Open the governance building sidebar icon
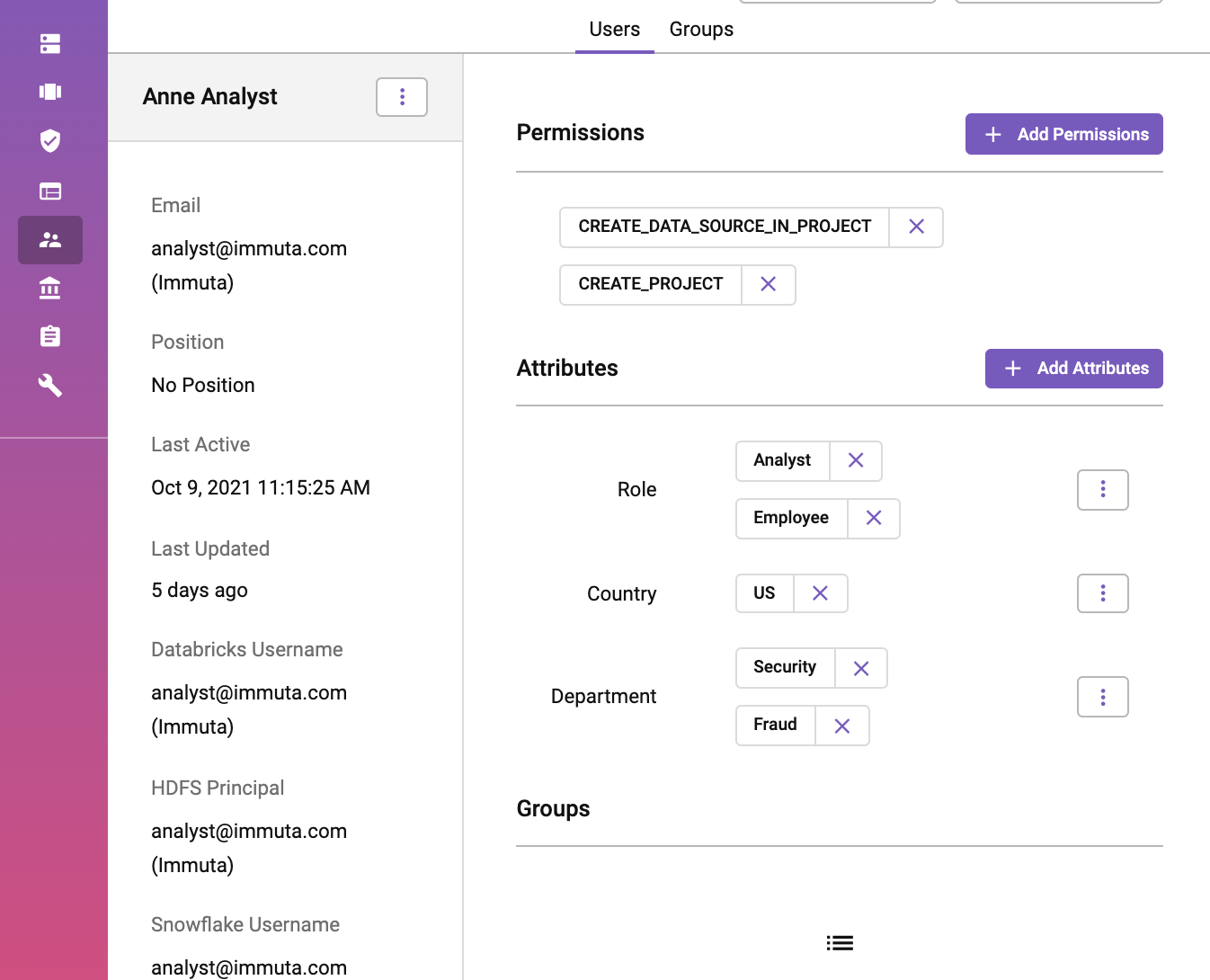 point(50,288)
